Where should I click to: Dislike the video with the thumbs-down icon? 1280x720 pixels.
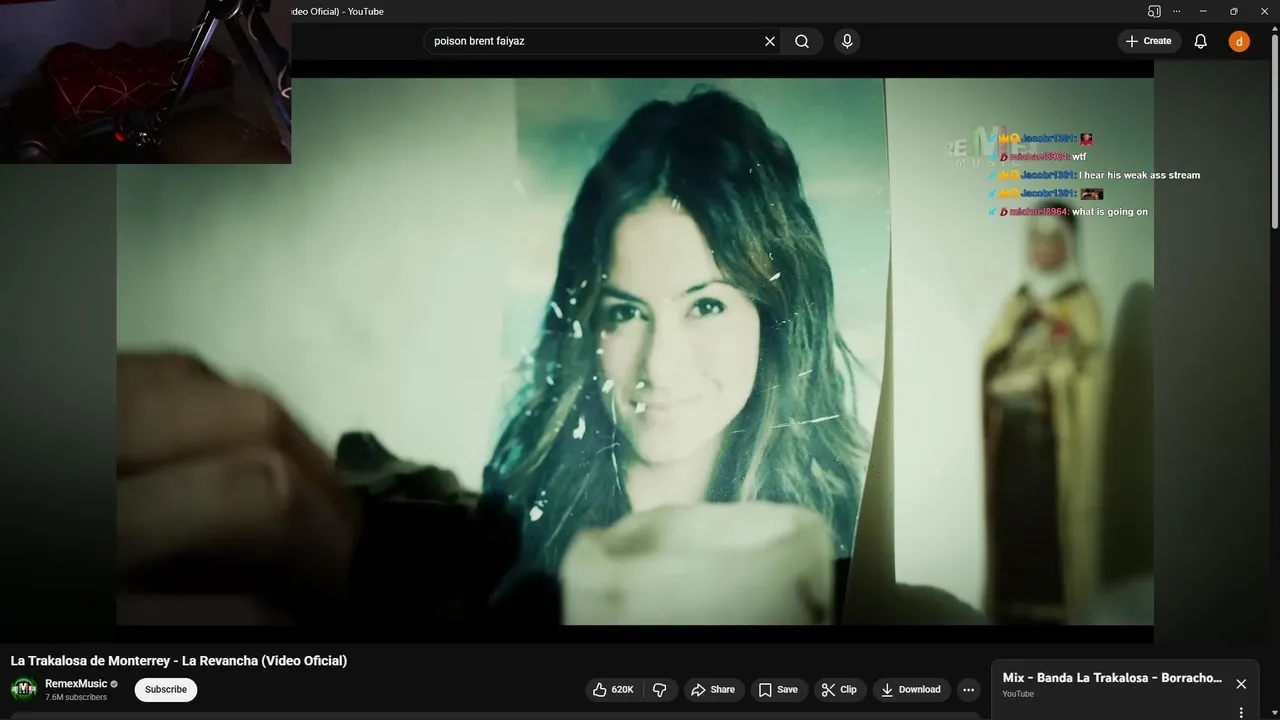tap(660, 689)
